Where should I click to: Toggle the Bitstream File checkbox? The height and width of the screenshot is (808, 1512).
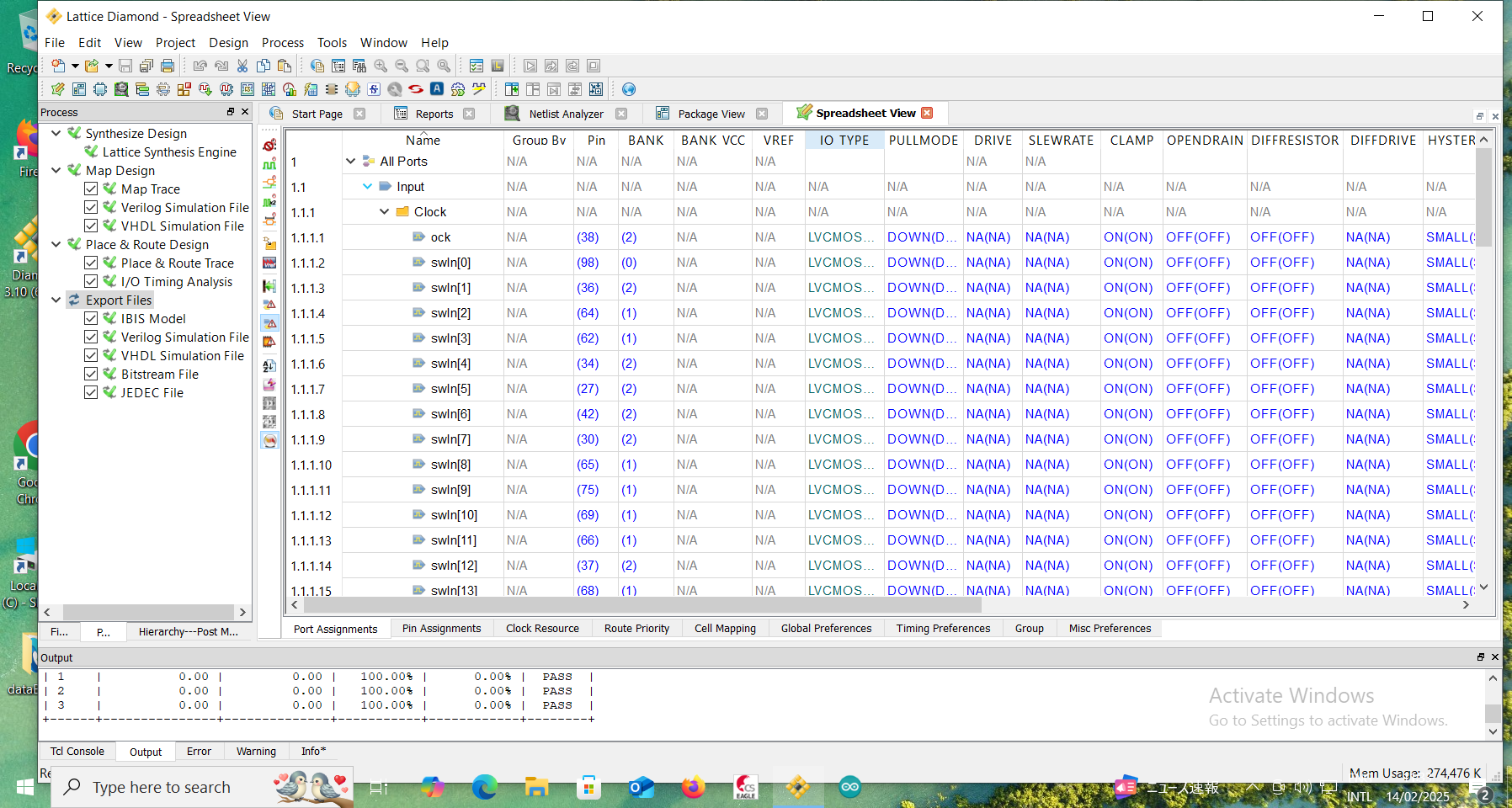click(91, 375)
